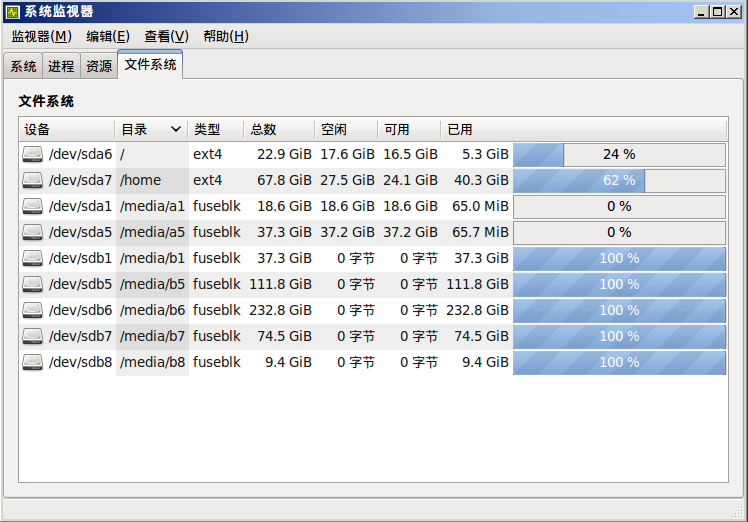Open the 监视器(M) menu
This screenshot has width=748, height=522.
(42, 36)
